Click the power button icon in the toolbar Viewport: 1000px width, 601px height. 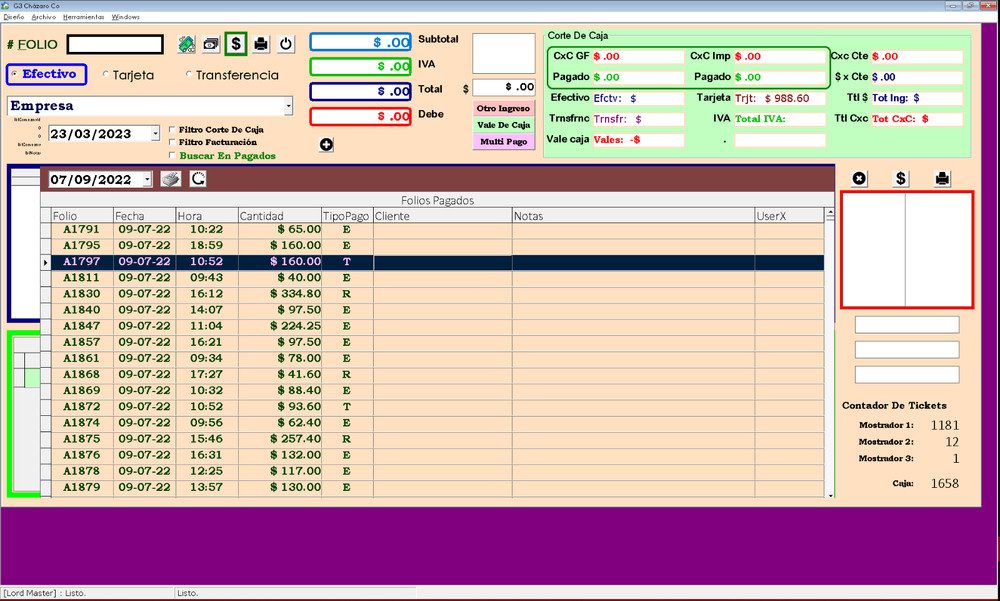[x=286, y=43]
